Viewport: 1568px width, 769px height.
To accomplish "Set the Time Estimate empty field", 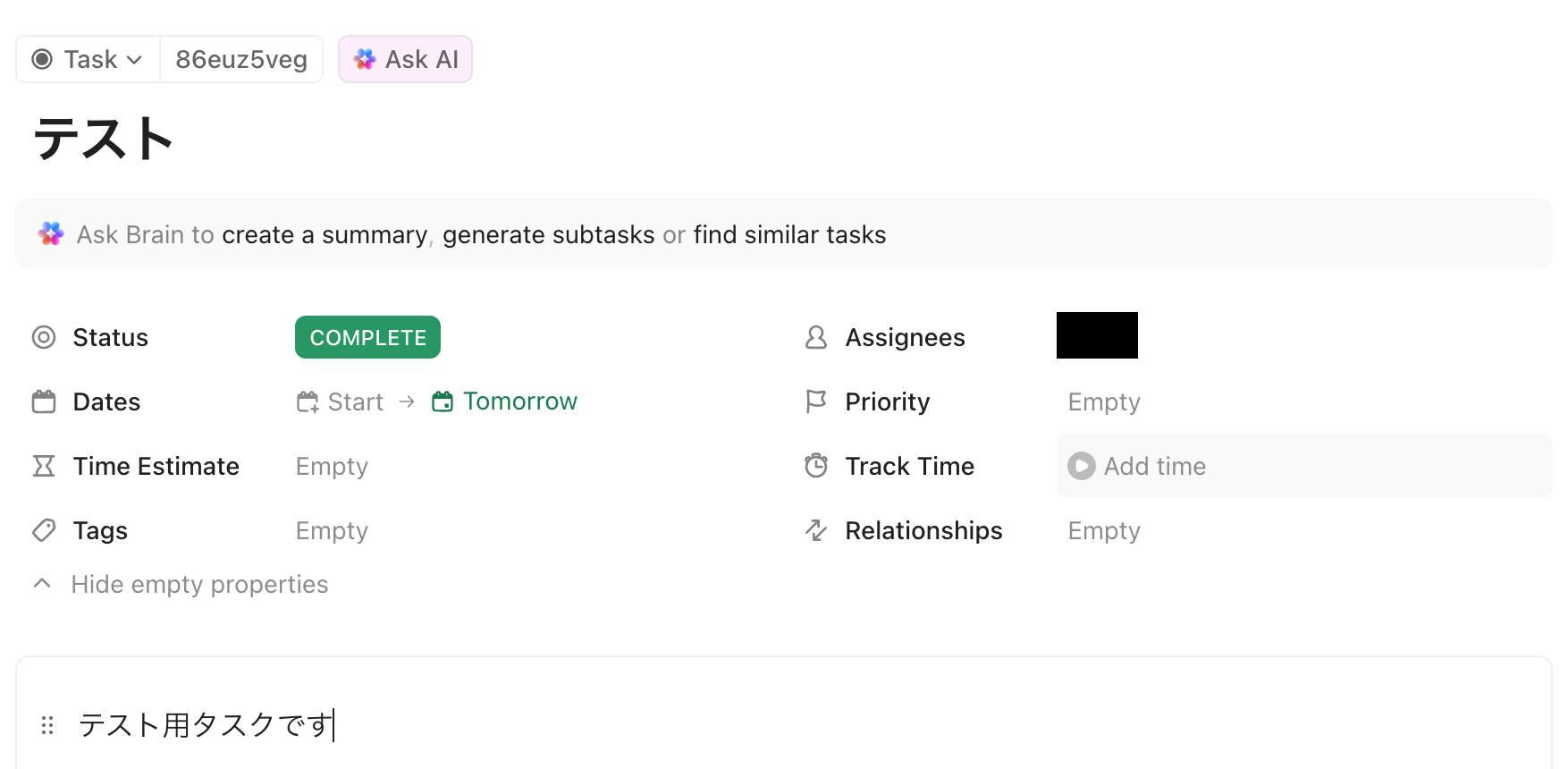I will [332, 466].
